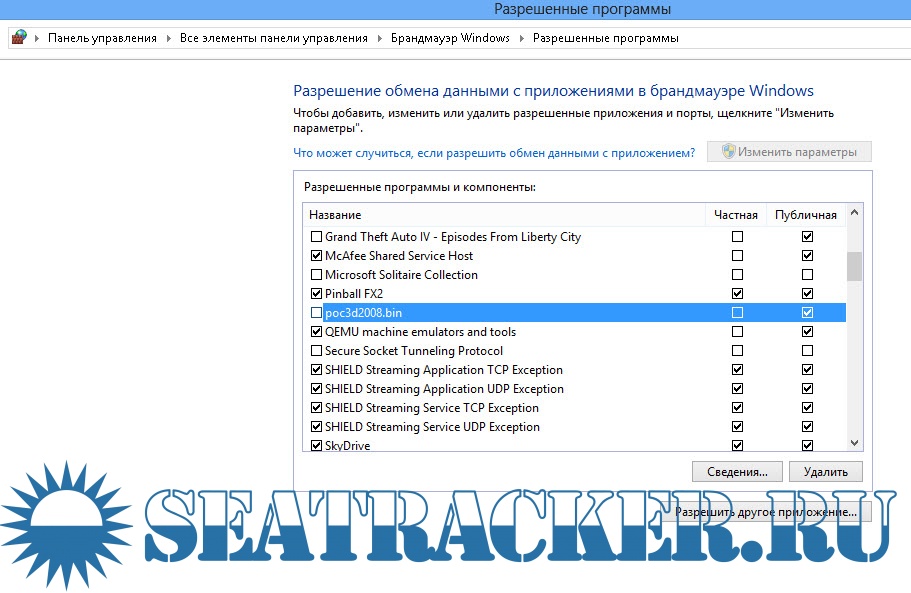The image size is (911, 593).
Task: Expand breadcrumb arrow before Панель управления
Action: click(38, 38)
